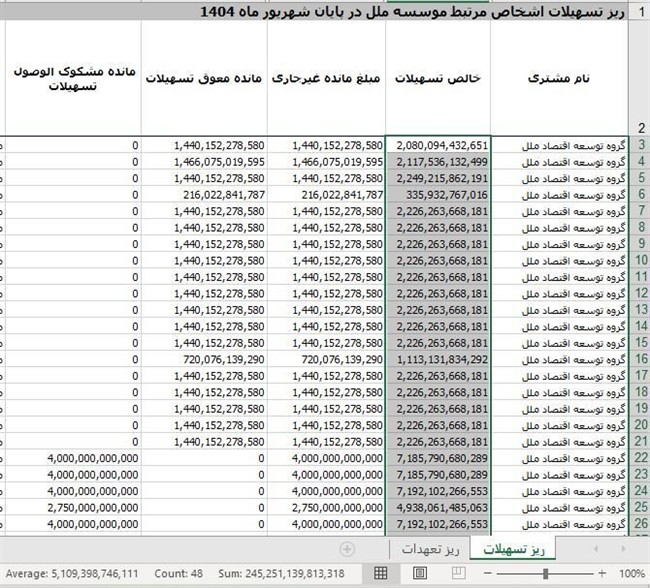
Task: Select the نام مشتری header cell
Action: (x=559, y=78)
